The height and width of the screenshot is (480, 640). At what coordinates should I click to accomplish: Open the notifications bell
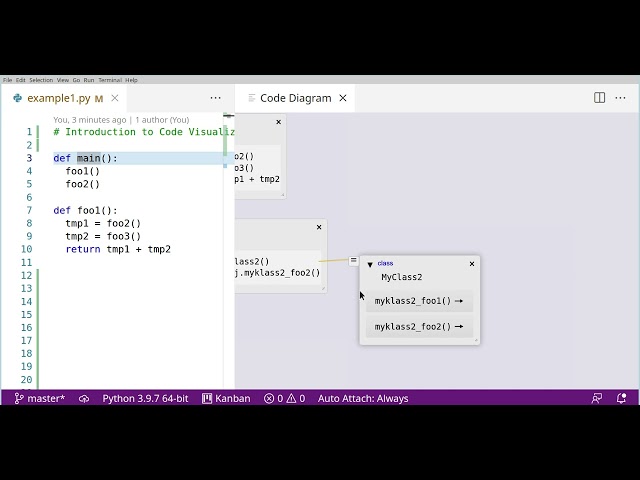621,398
